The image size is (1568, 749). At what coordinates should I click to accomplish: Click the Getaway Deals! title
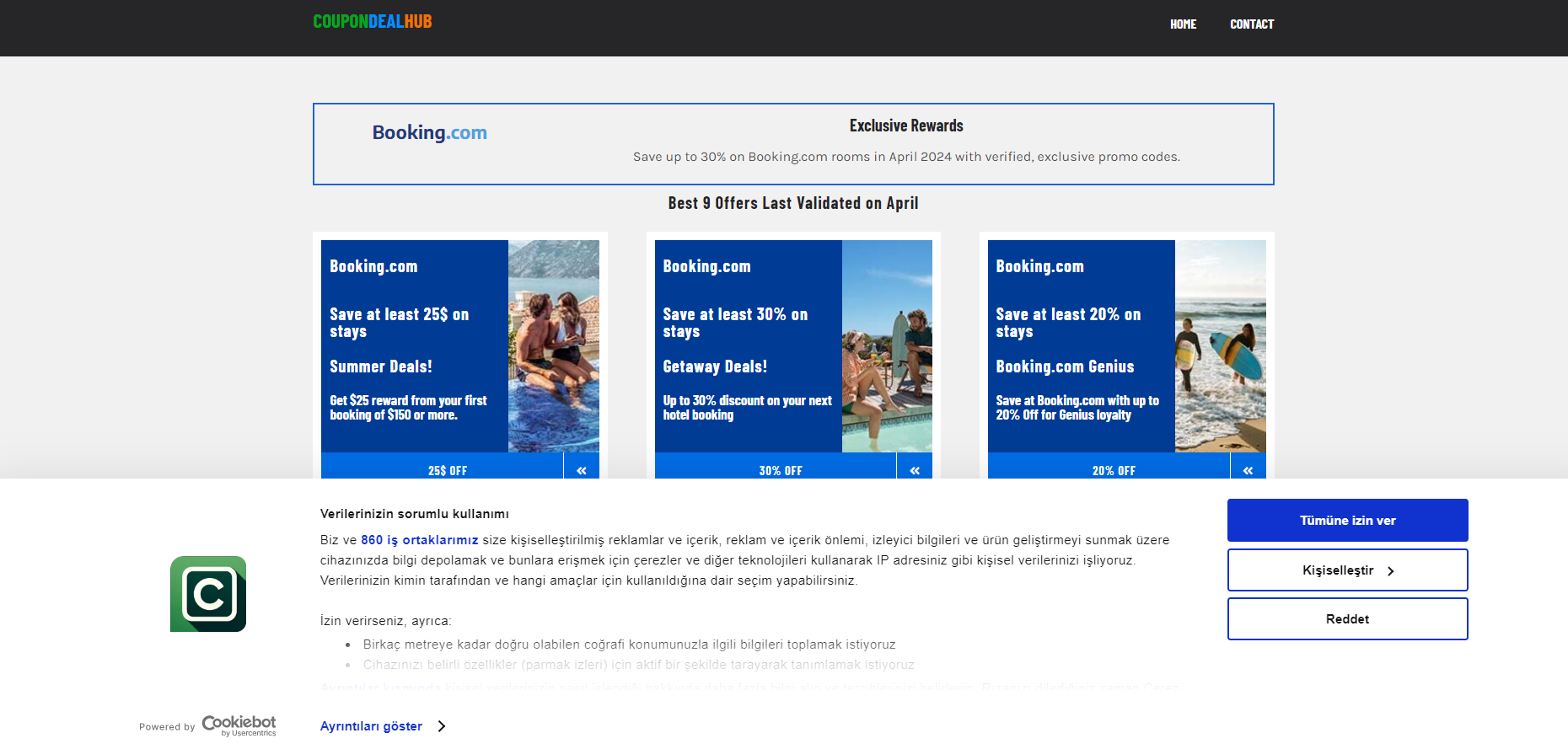715,366
